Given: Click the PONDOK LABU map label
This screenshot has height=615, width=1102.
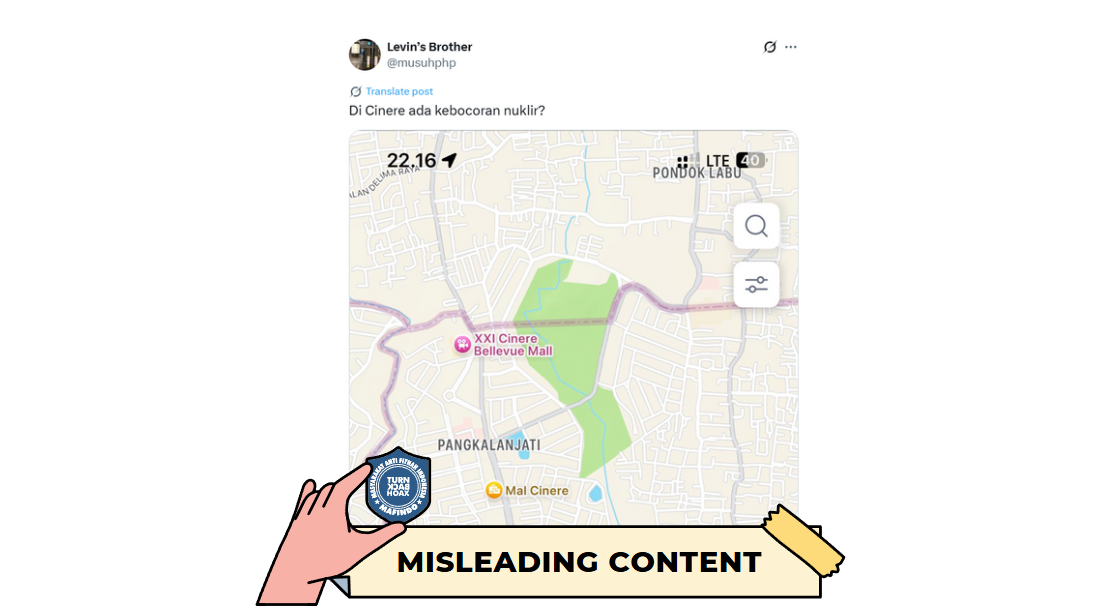Looking at the screenshot, I should point(697,173).
